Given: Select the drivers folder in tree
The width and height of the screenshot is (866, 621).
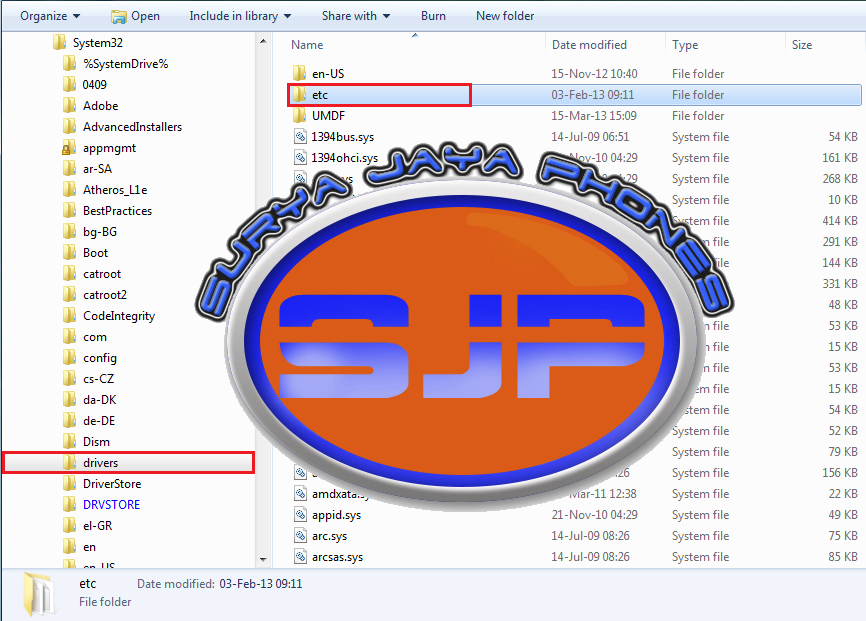Looking at the screenshot, I should click(129, 462).
